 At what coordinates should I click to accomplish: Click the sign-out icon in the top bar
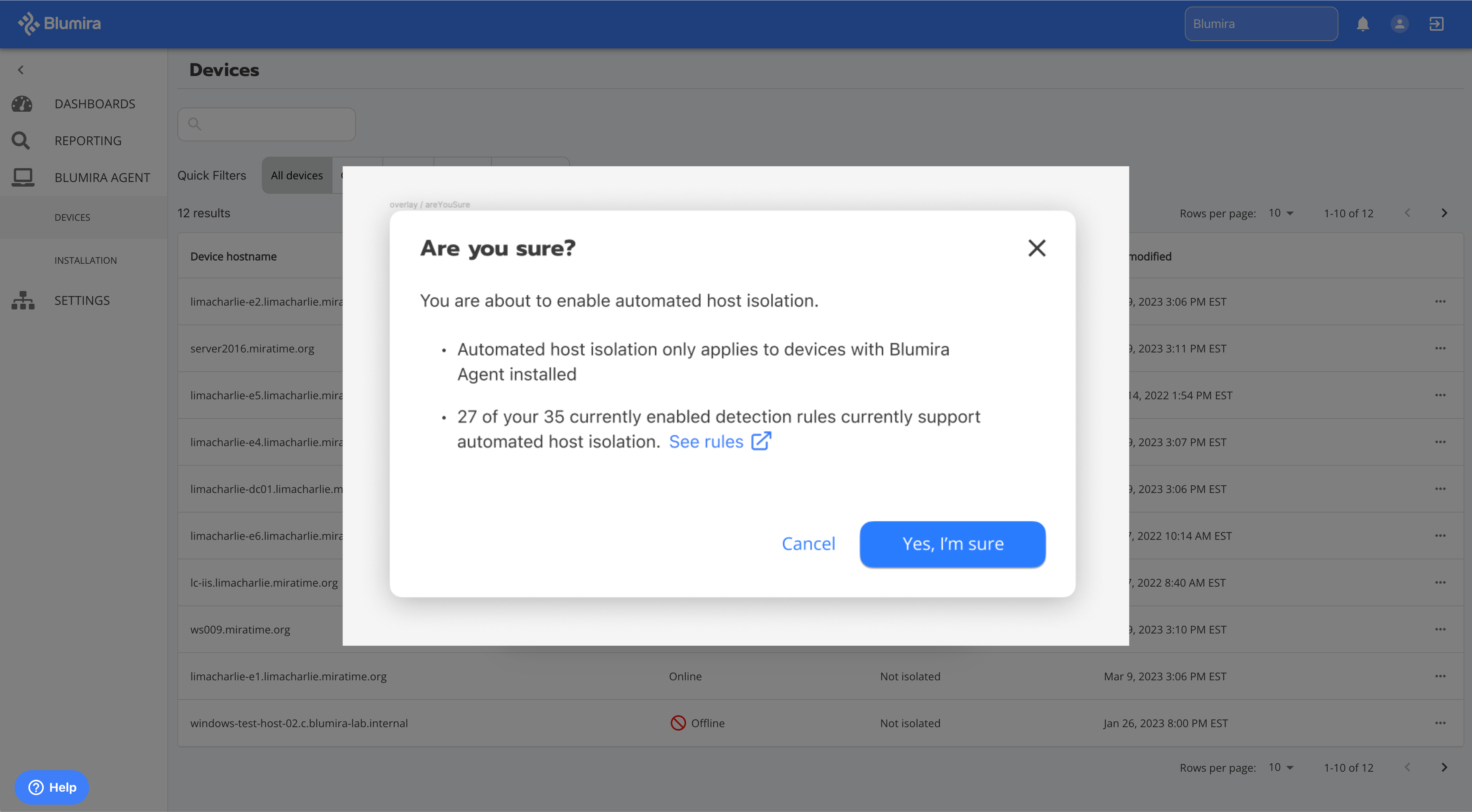[1436, 24]
